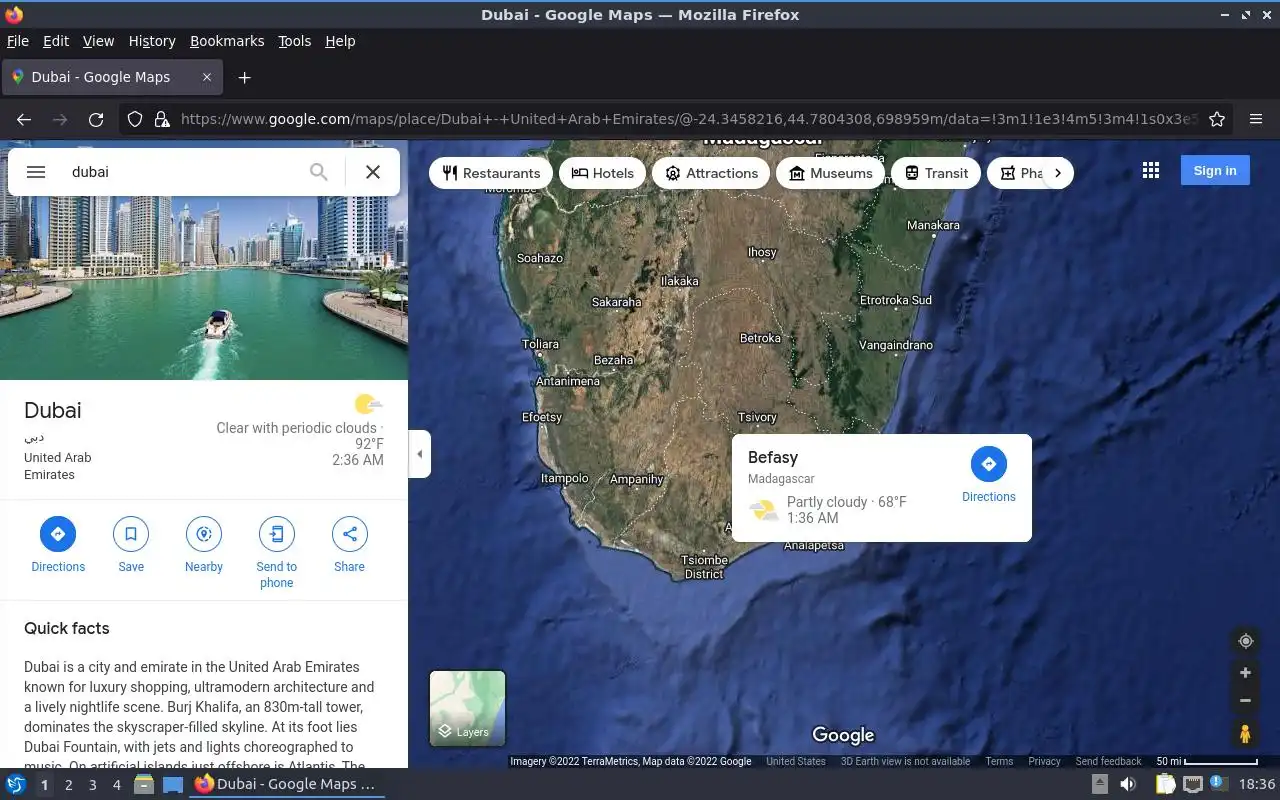Image resolution: width=1280 pixels, height=800 pixels.
Task: Click the Dubai weather icon
Action: [368, 404]
